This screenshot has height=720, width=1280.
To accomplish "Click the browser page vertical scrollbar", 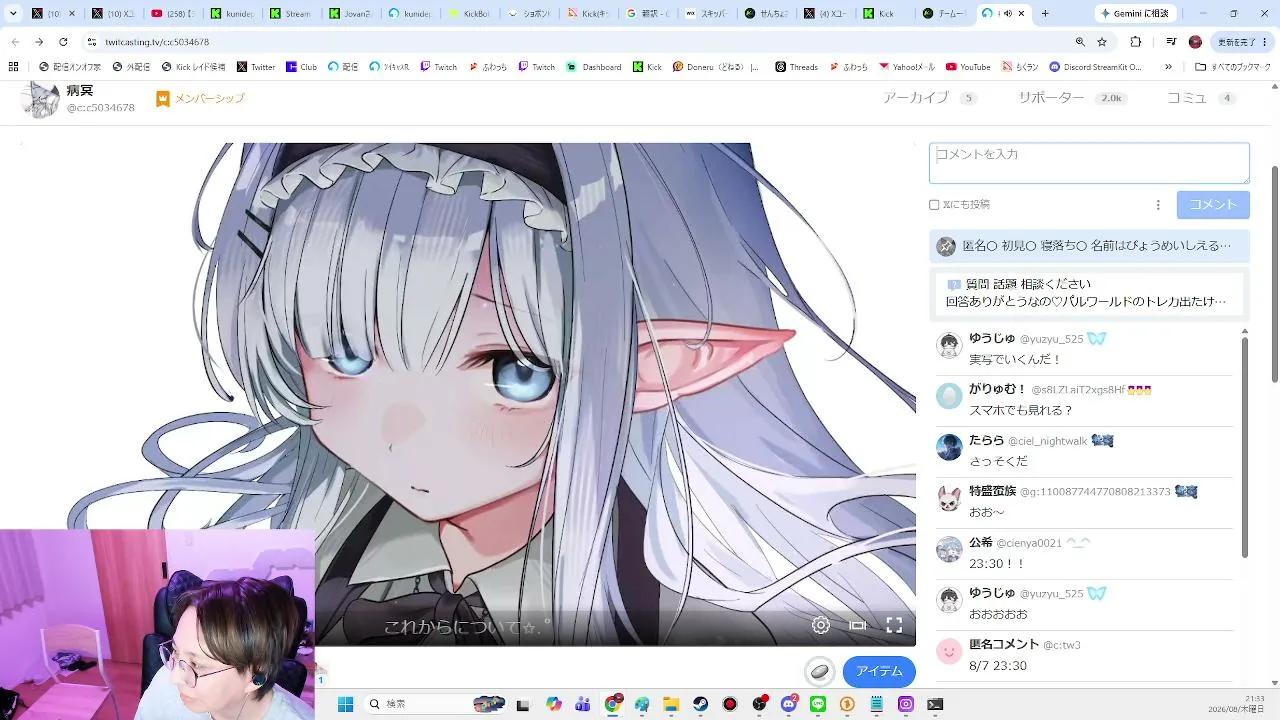I will pyautogui.click(x=1274, y=275).
